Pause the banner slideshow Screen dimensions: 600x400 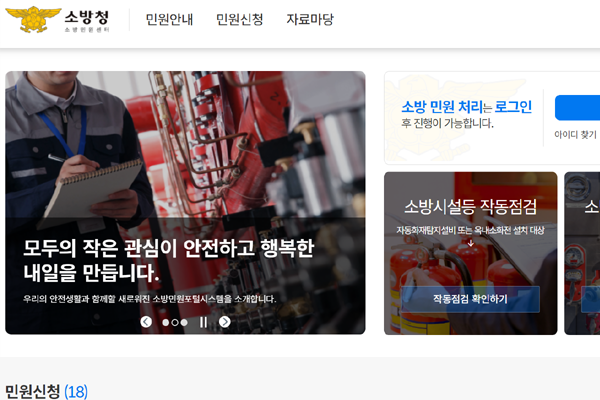coord(203,322)
